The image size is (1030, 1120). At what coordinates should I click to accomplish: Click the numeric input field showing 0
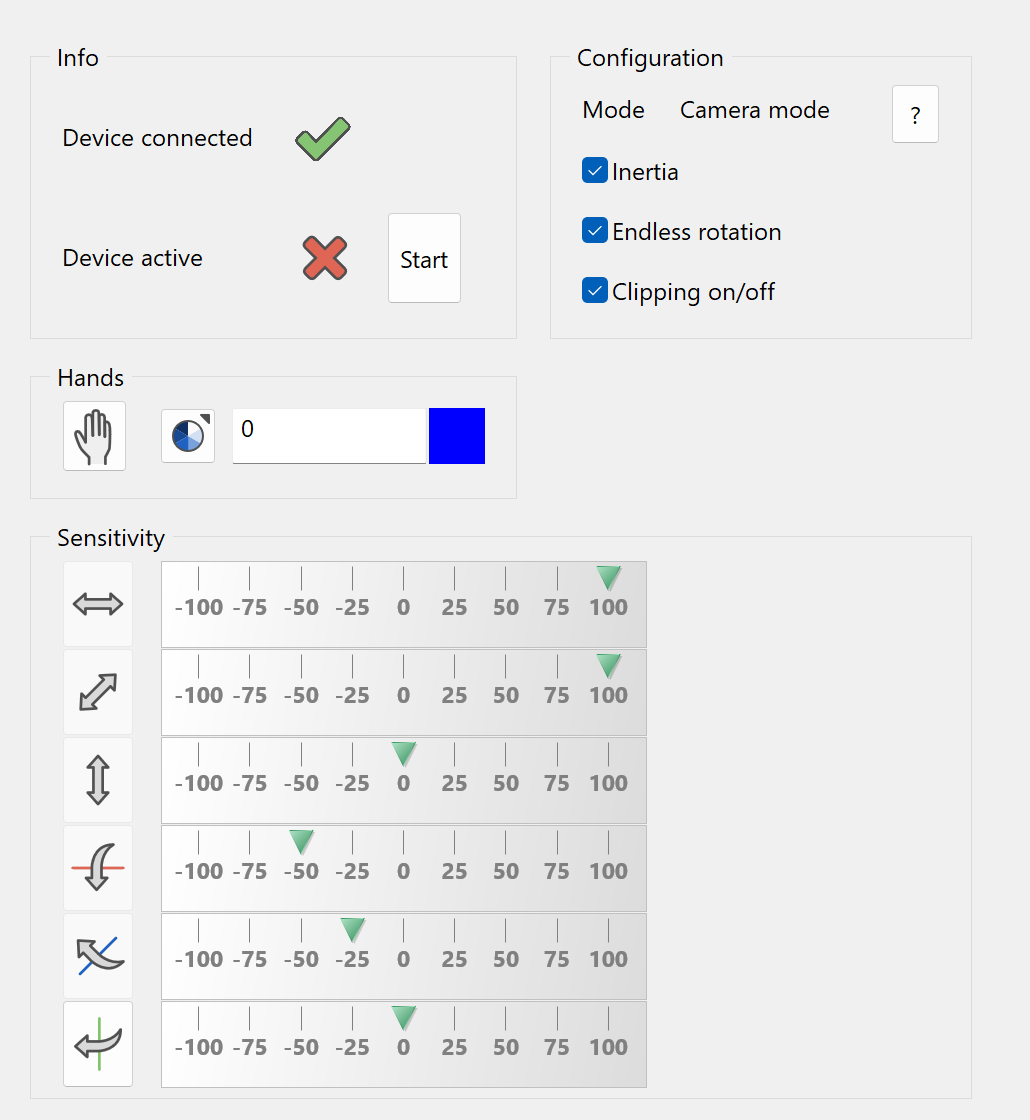pos(329,435)
